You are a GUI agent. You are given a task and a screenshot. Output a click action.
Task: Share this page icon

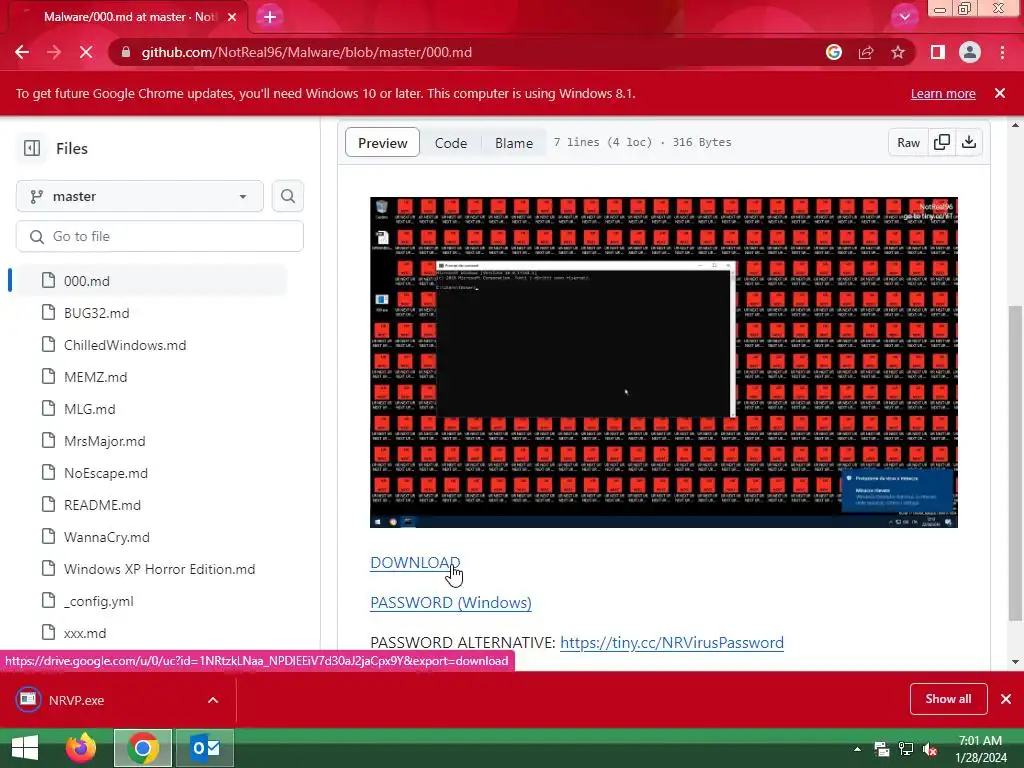[x=866, y=52]
